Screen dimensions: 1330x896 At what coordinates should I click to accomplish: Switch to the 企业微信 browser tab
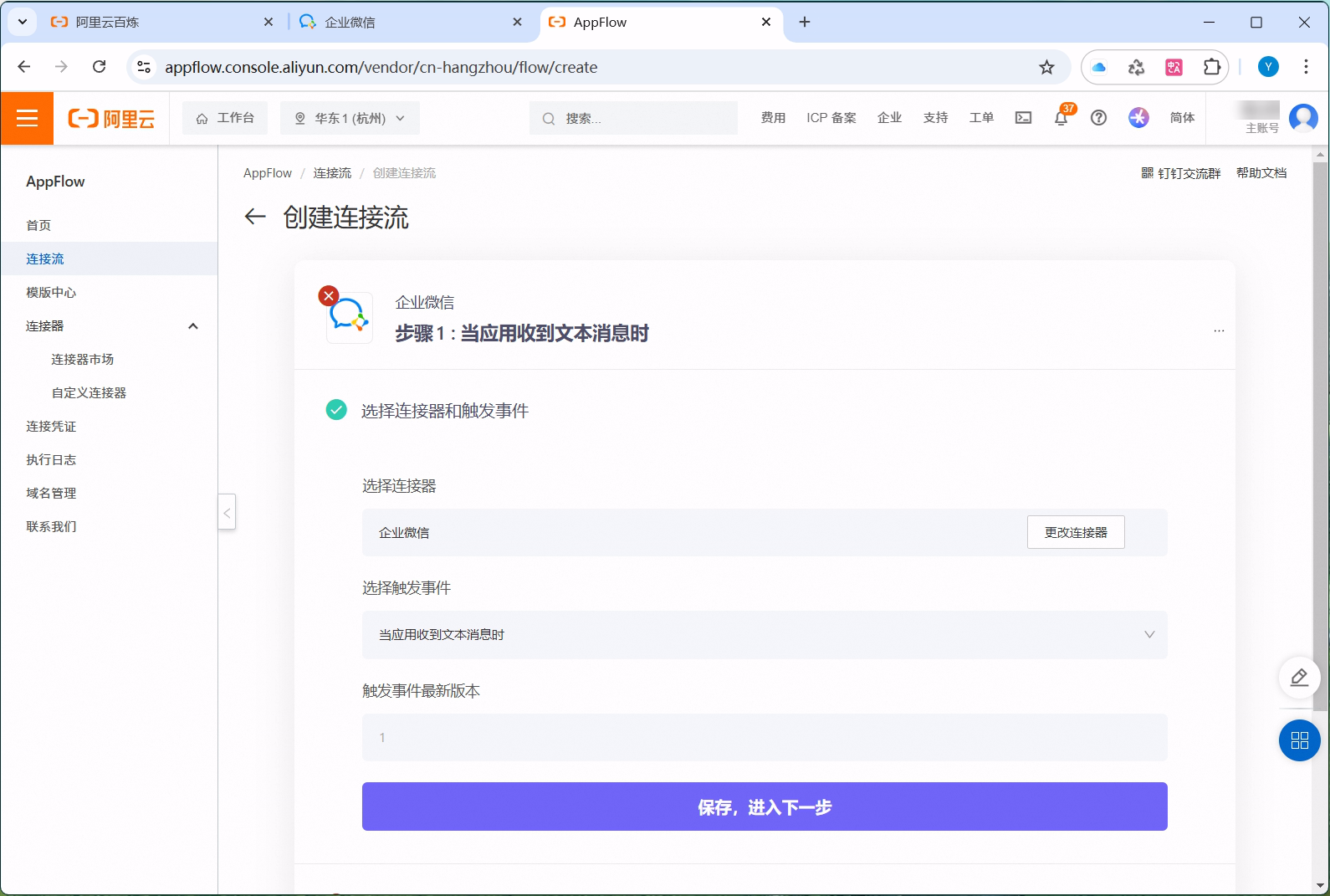(410, 22)
